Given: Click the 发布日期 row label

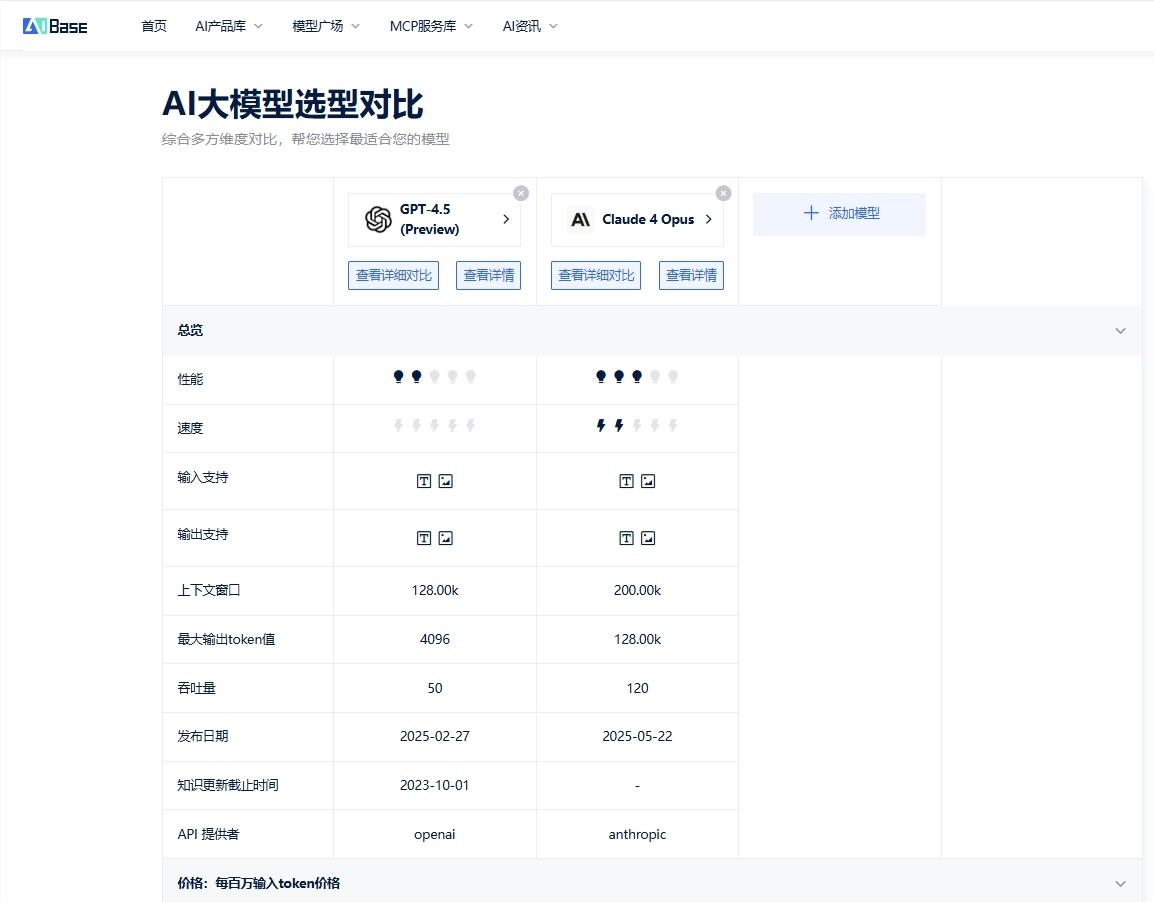Looking at the screenshot, I should [x=203, y=736].
